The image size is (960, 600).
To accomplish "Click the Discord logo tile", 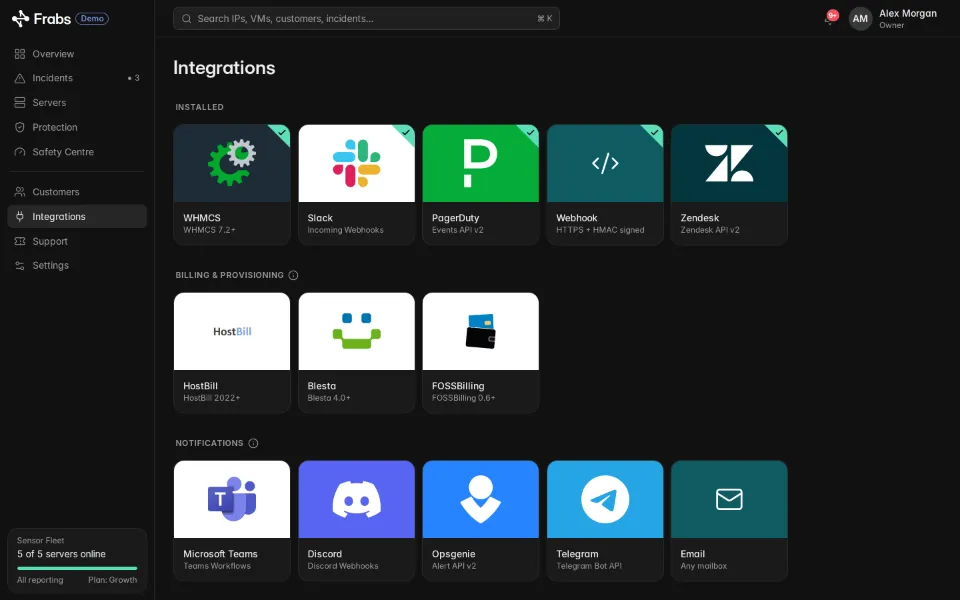I will pos(356,500).
